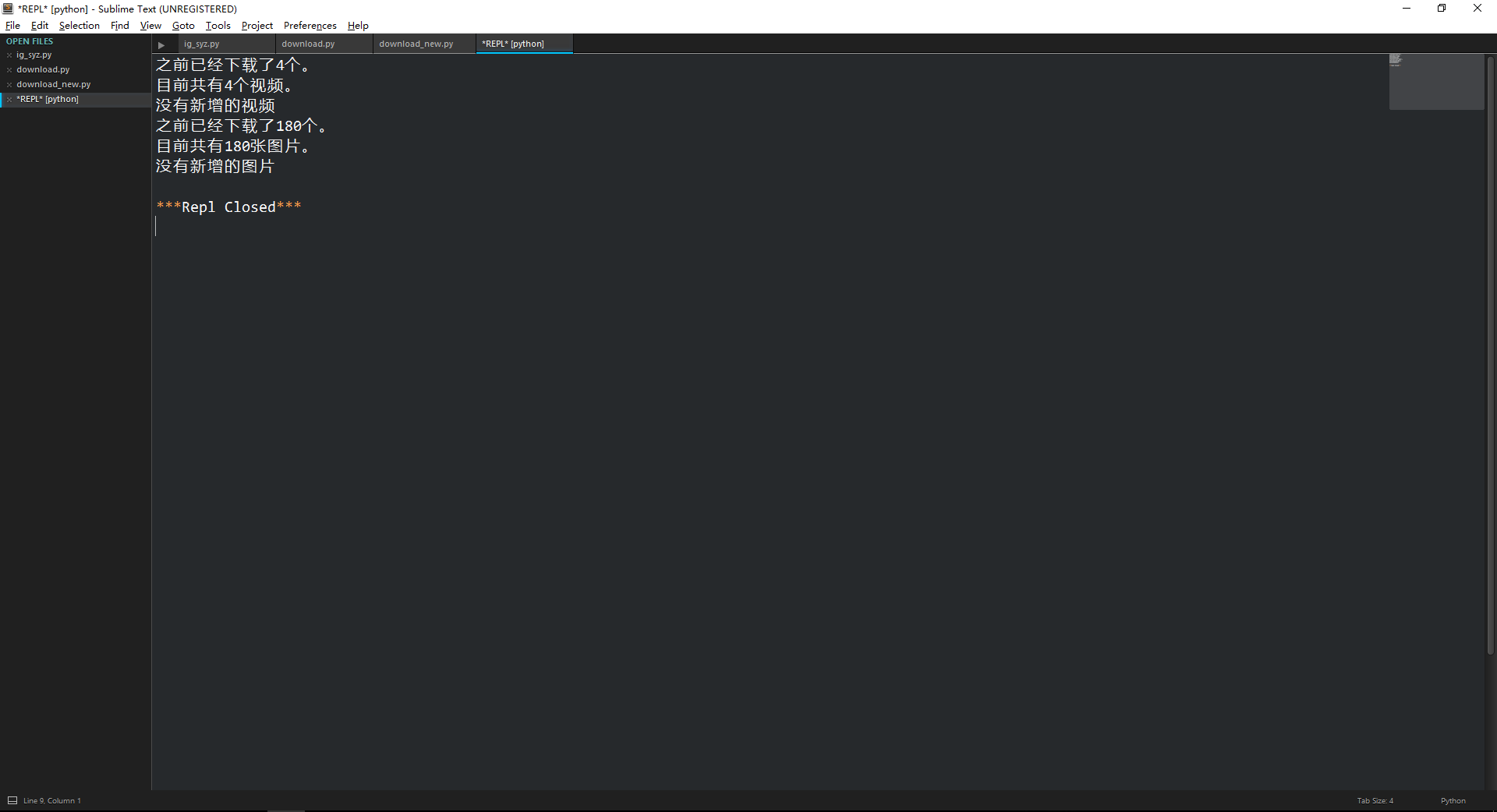Click Sublime Text app icon in title bar
This screenshot has height=812, width=1497.
tap(8, 9)
